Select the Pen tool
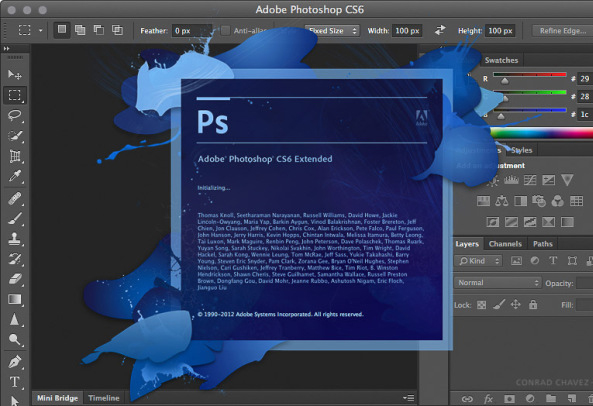 [x=15, y=362]
